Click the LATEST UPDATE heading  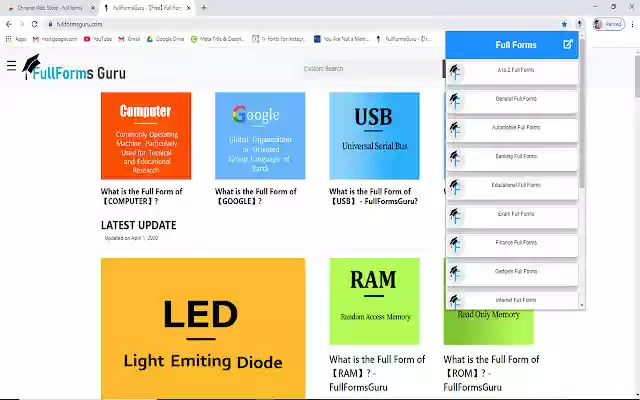pyautogui.click(x=138, y=225)
